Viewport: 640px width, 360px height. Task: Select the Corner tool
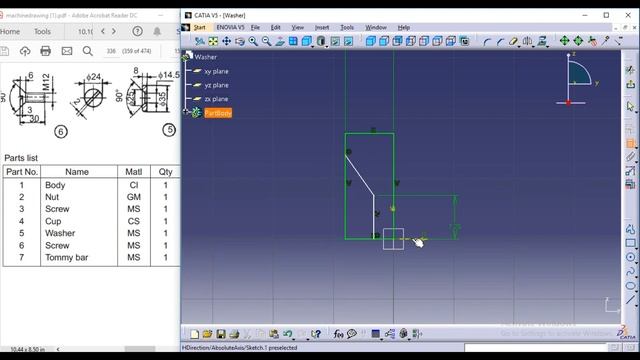coord(487,41)
